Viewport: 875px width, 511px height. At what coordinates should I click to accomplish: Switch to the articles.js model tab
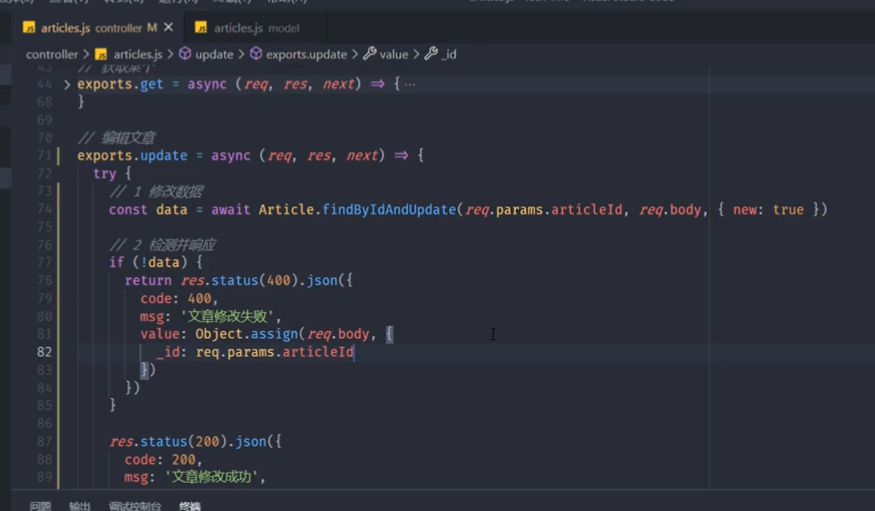(x=249, y=28)
